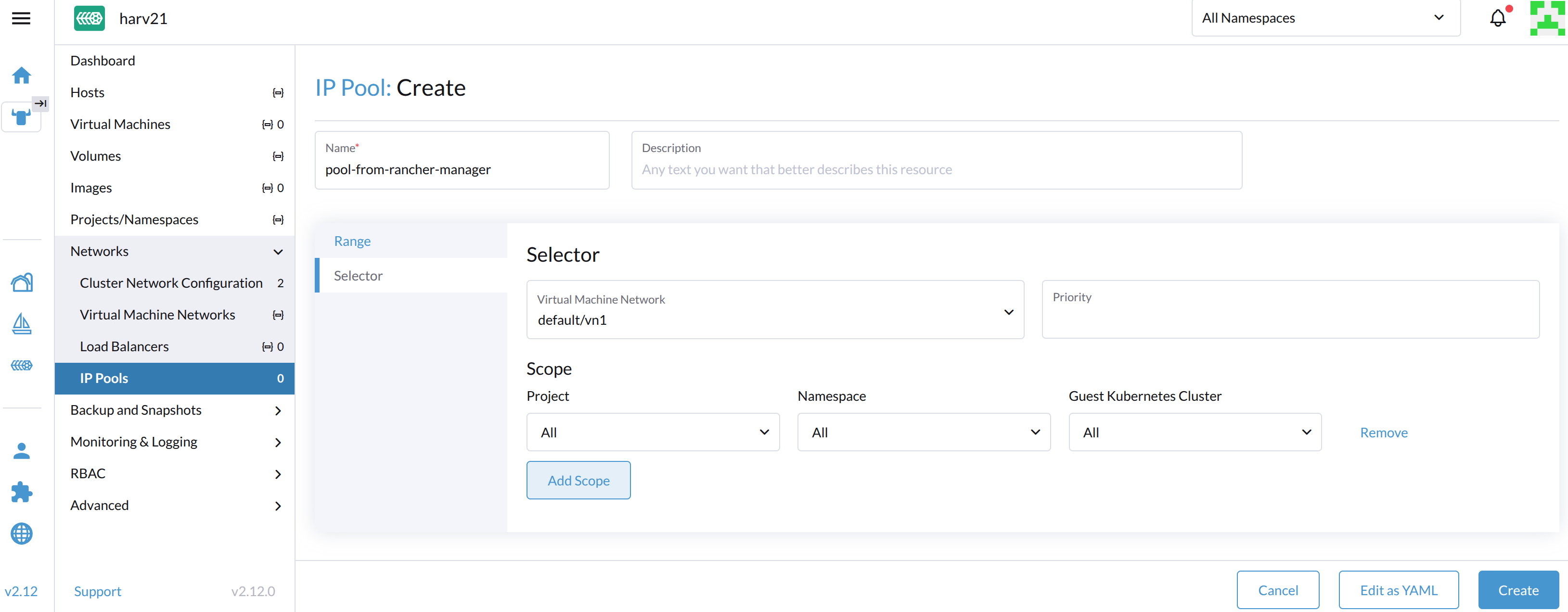Open the hamburger main menu
This screenshot has width=1568, height=612.
coord(21,18)
